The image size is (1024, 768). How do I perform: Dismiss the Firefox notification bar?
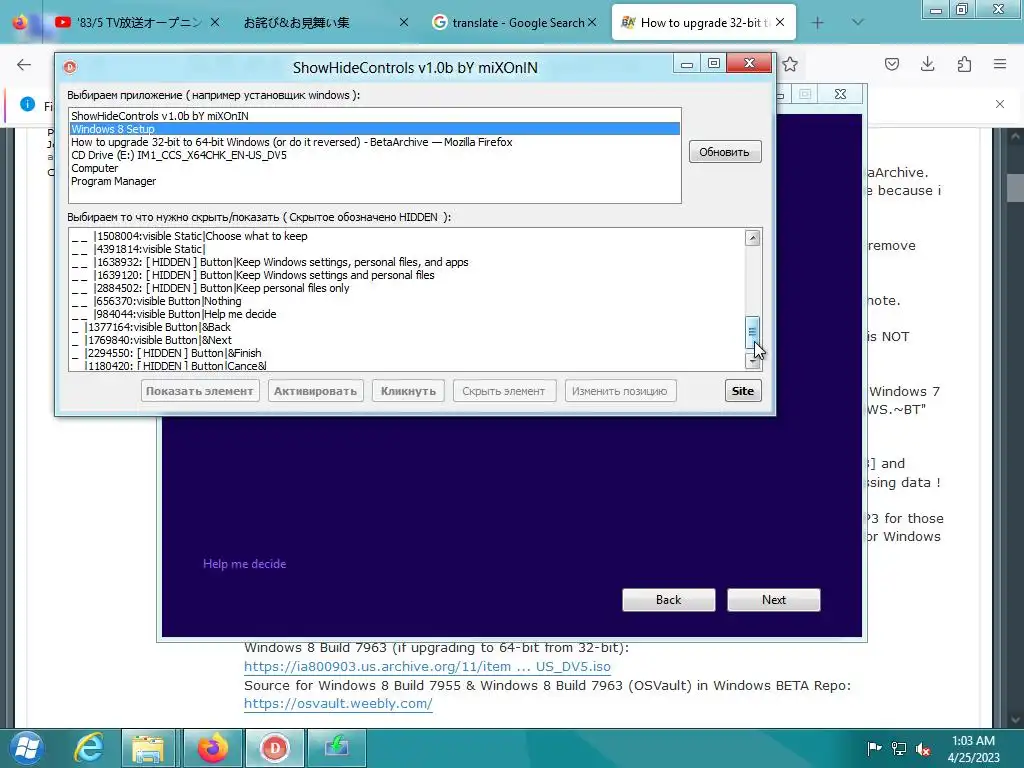click(x=1000, y=104)
